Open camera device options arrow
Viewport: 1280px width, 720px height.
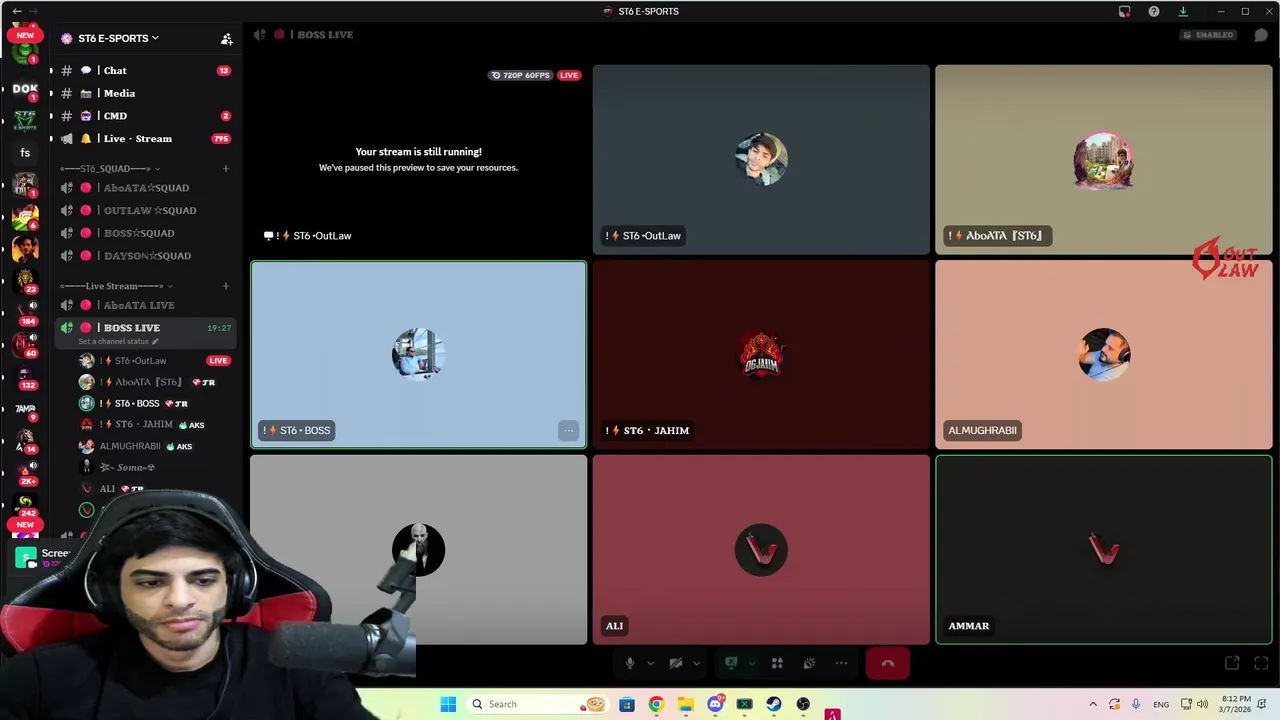pos(697,663)
